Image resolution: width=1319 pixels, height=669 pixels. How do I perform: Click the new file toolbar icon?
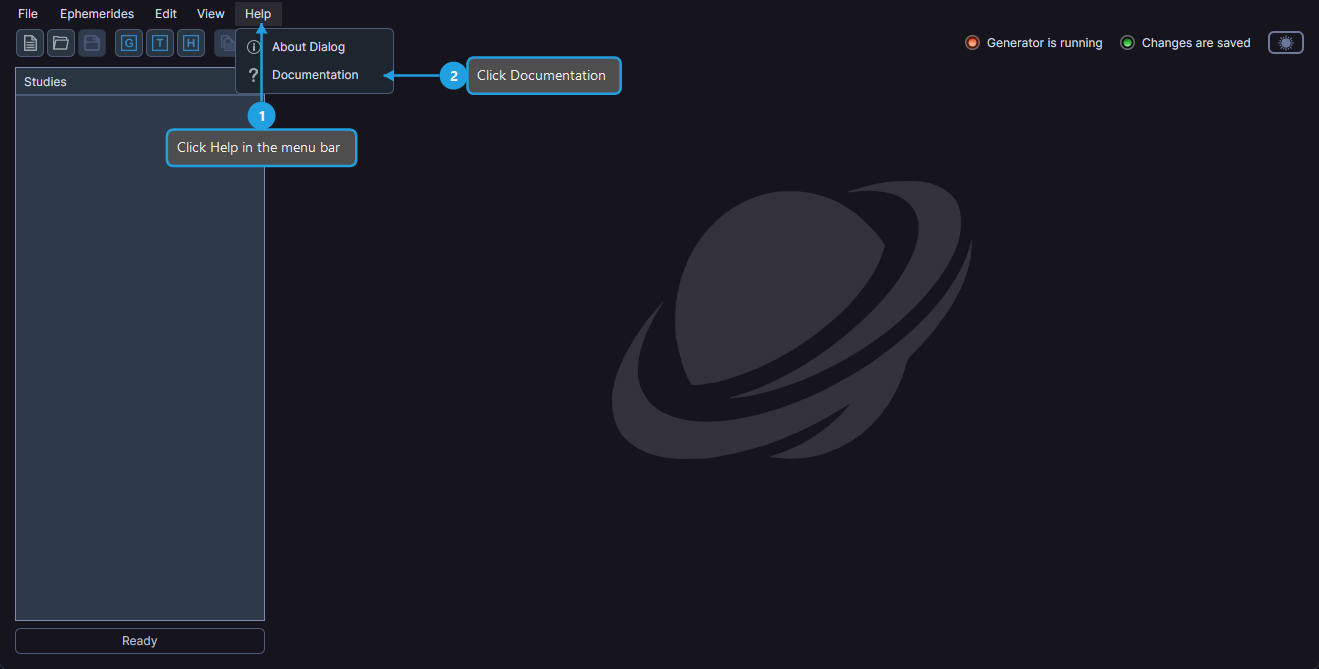30,43
